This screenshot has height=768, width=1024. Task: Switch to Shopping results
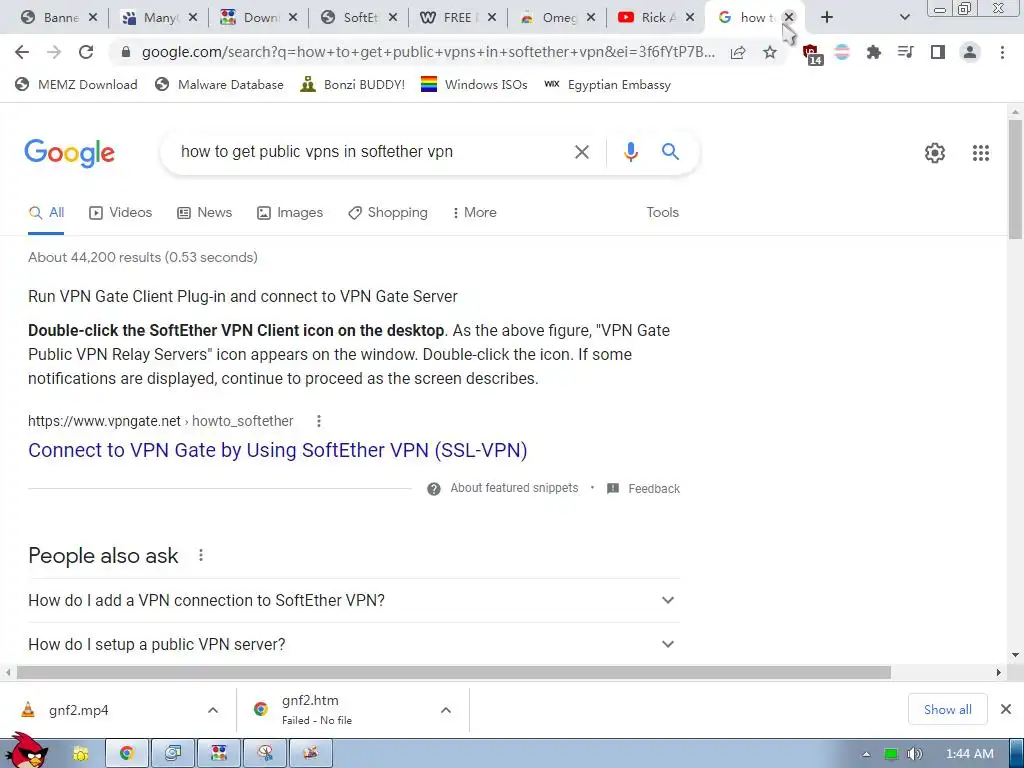[388, 213]
